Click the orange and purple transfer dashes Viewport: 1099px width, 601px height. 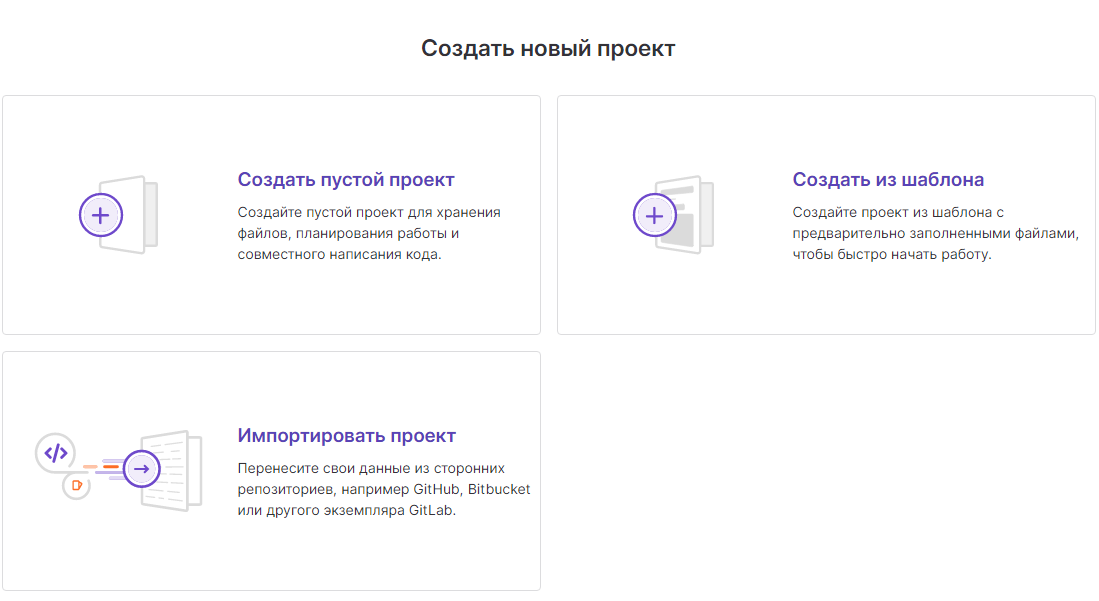coord(102,466)
